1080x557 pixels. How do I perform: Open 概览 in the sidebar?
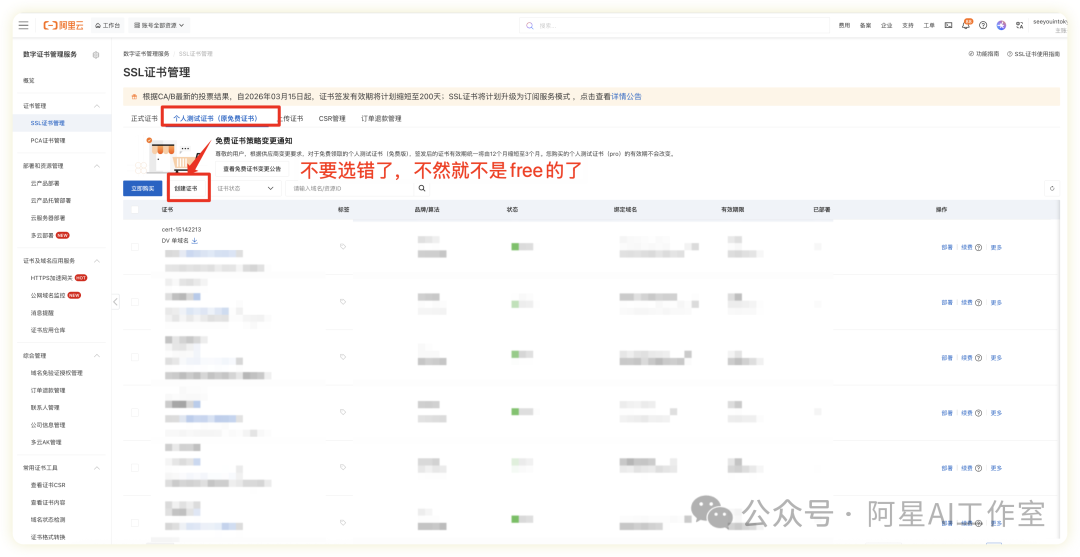(29, 81)
